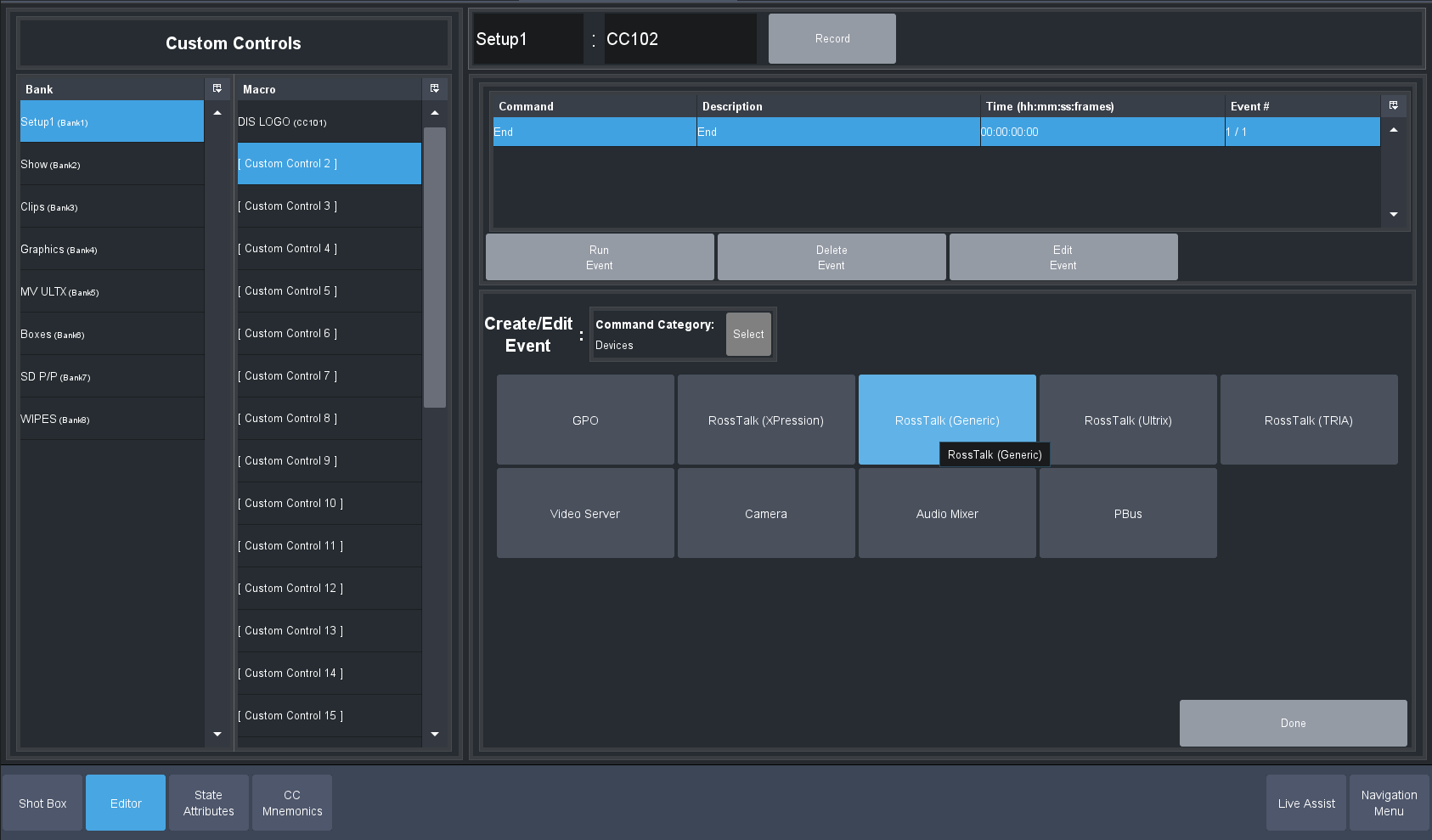Open the Command Category Select button
This screenshot has width=1432, height=840.
pyautogui.click(x=748, y=334)
